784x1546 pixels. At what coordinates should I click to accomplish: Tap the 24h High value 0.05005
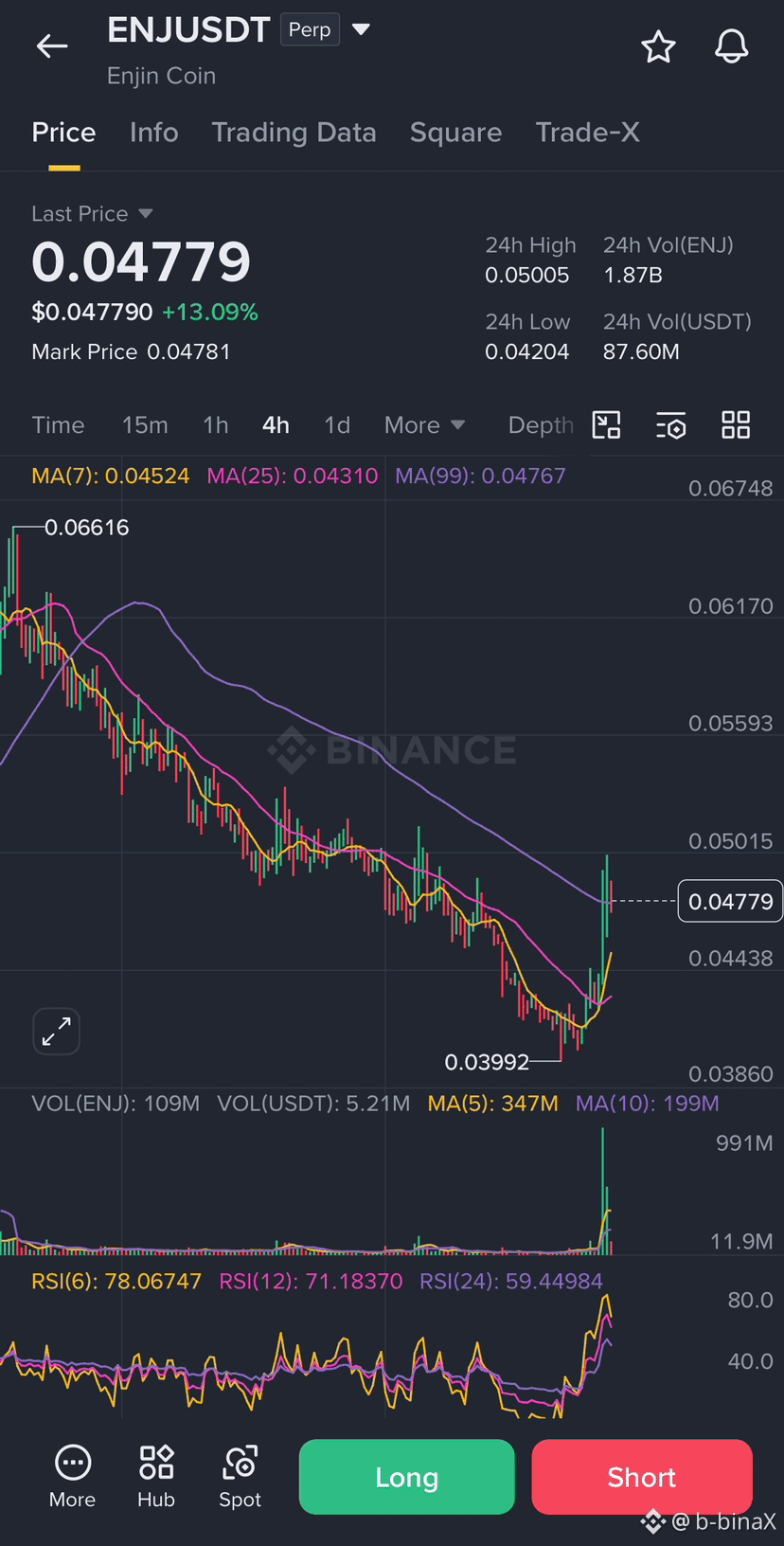[x=527, y=276]
